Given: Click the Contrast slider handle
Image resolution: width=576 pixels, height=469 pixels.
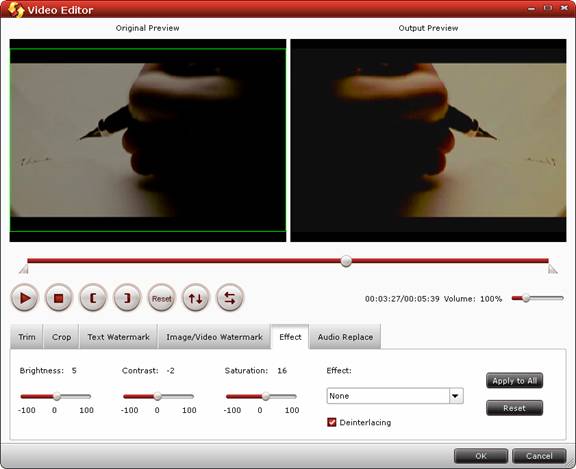Looking at the screenshot, I should tap(158, 396).
